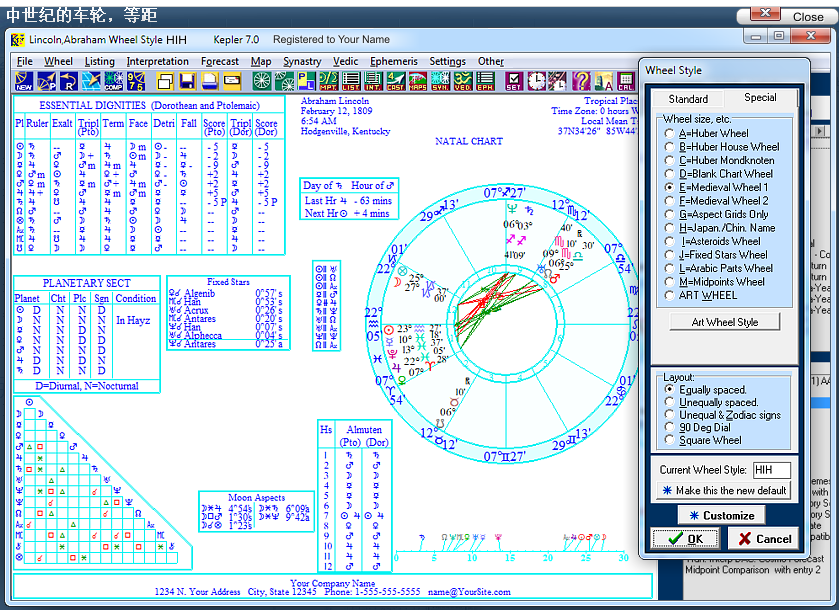839x610 pixels.
Task: Click the SET settings toolbar icon
Action: click(514, 81)
